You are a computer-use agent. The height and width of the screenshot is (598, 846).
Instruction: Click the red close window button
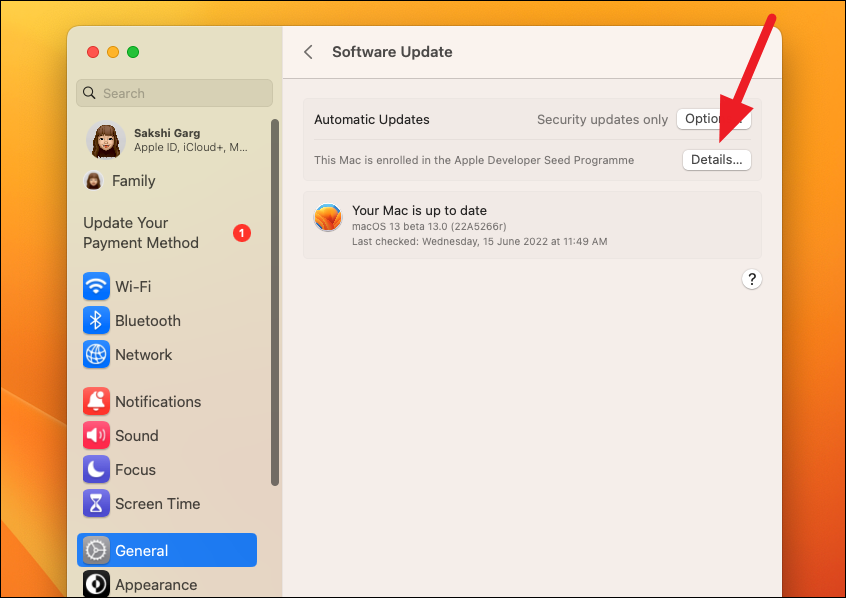coord(93,52)
